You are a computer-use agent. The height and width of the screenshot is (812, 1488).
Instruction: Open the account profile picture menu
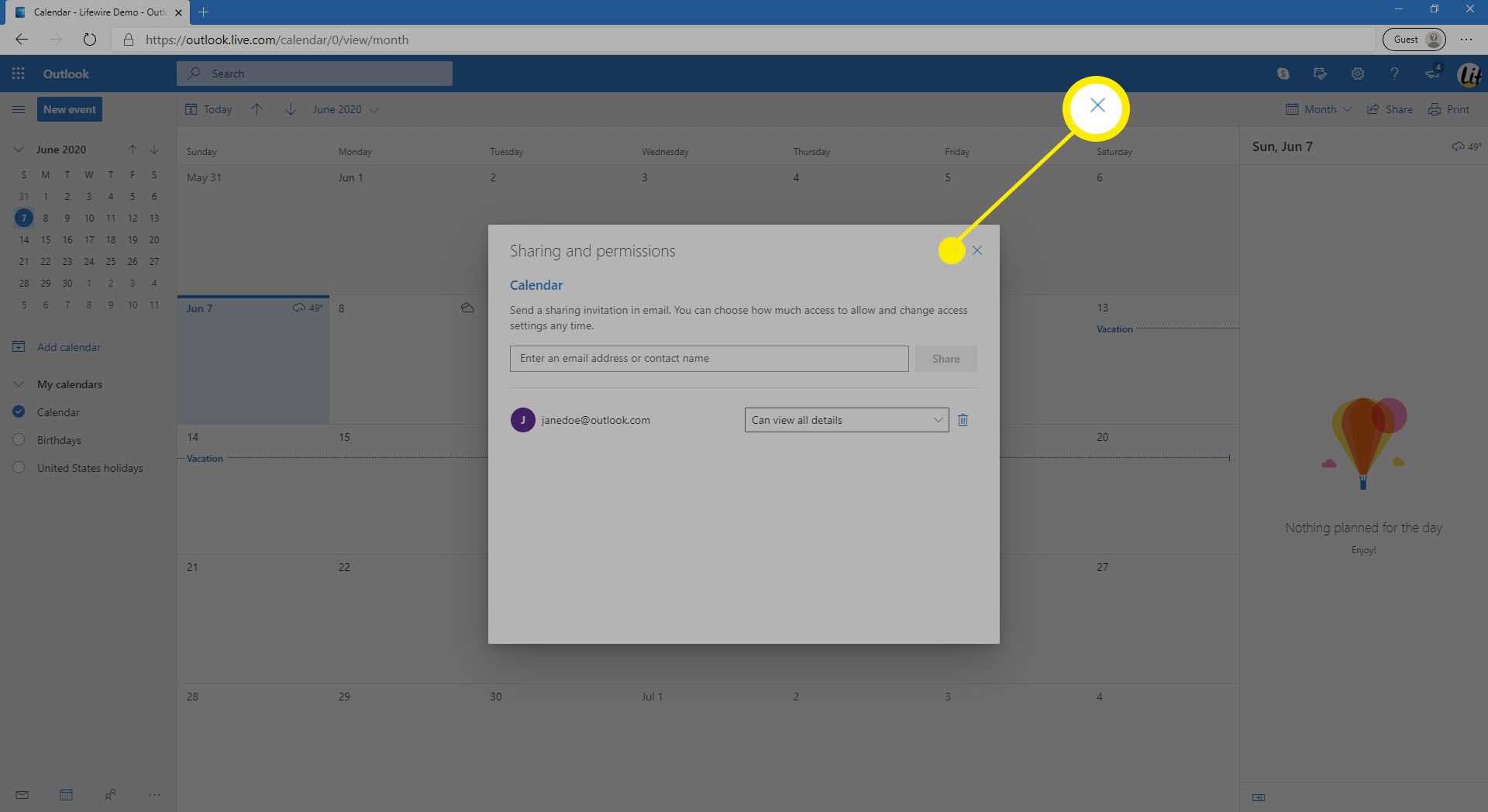(1469, 74)
